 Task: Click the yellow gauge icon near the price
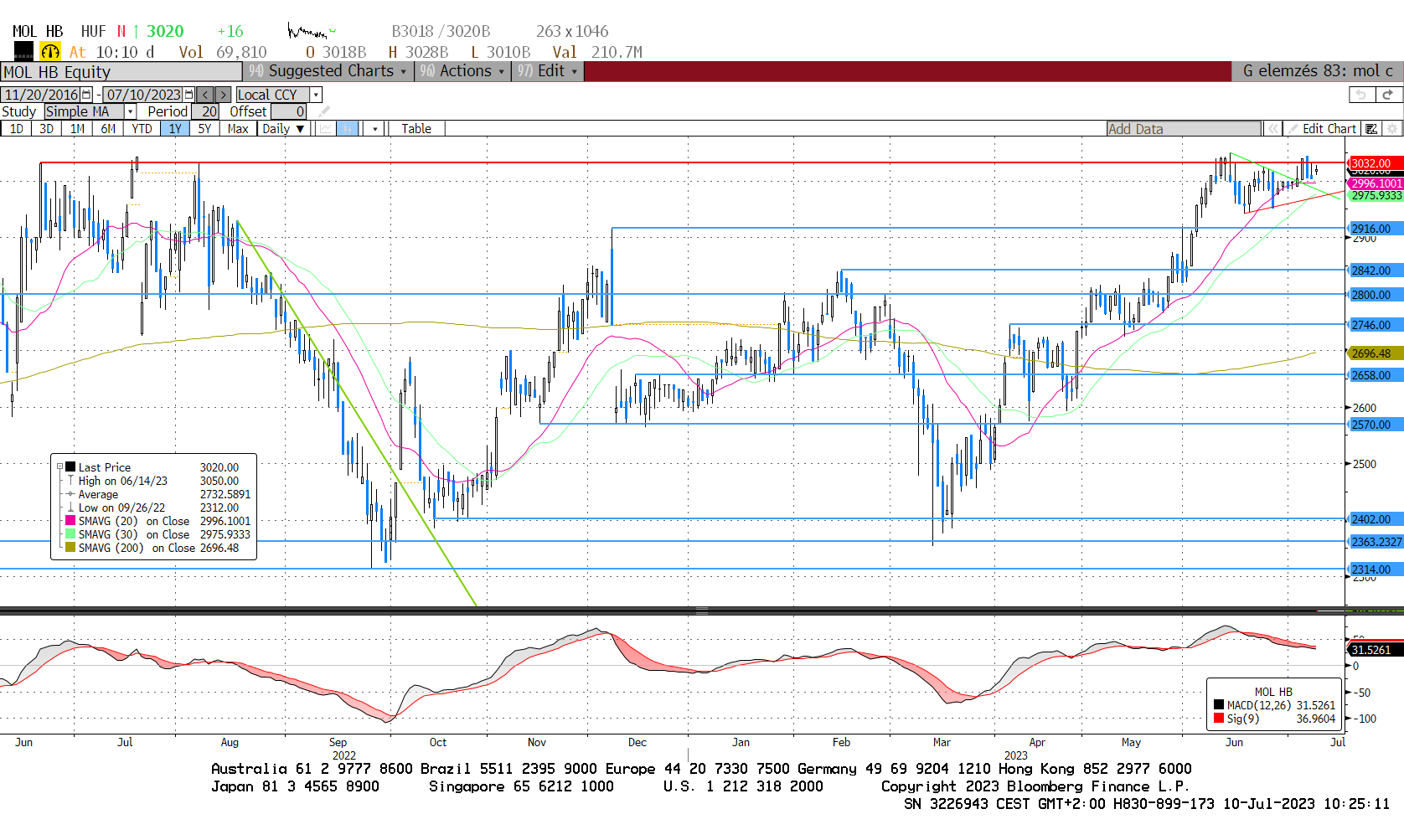(50, 52)
